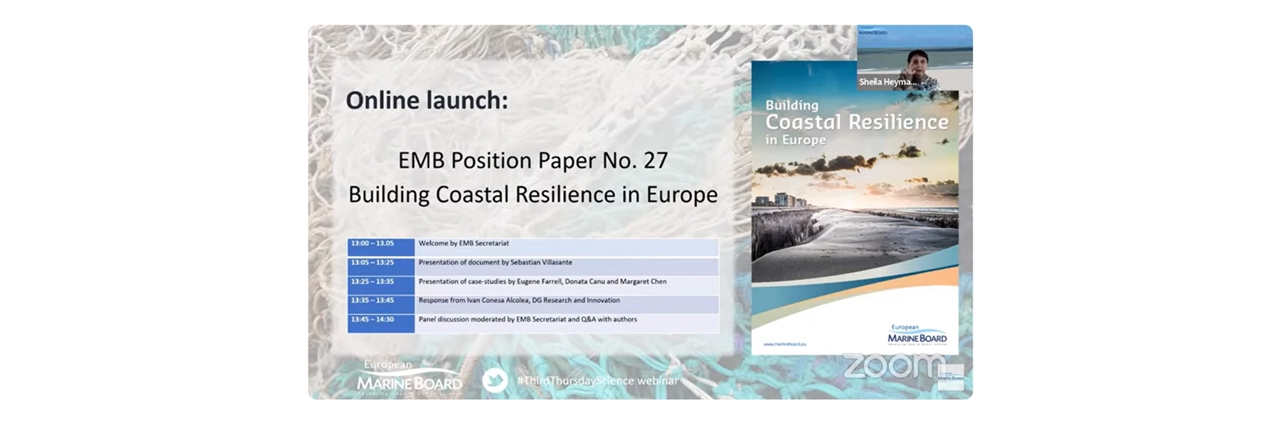Image resolution: width=1274 pixels, height=429 pixels.
Task: Select the 13:35 – 13:45 time cell
Action: click(x=381, y=304)
